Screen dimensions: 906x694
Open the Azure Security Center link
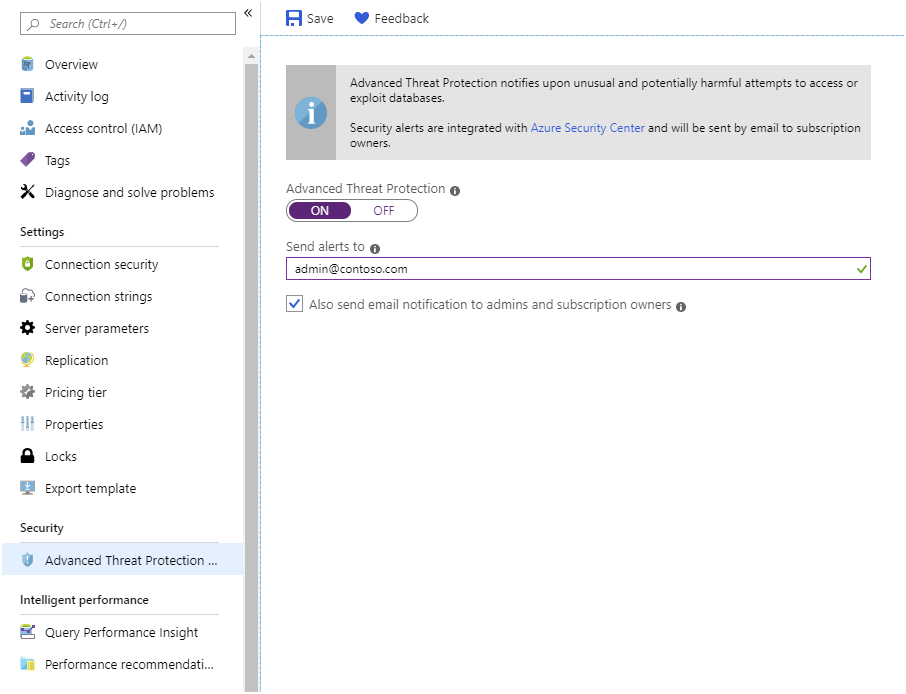point(587,128)
